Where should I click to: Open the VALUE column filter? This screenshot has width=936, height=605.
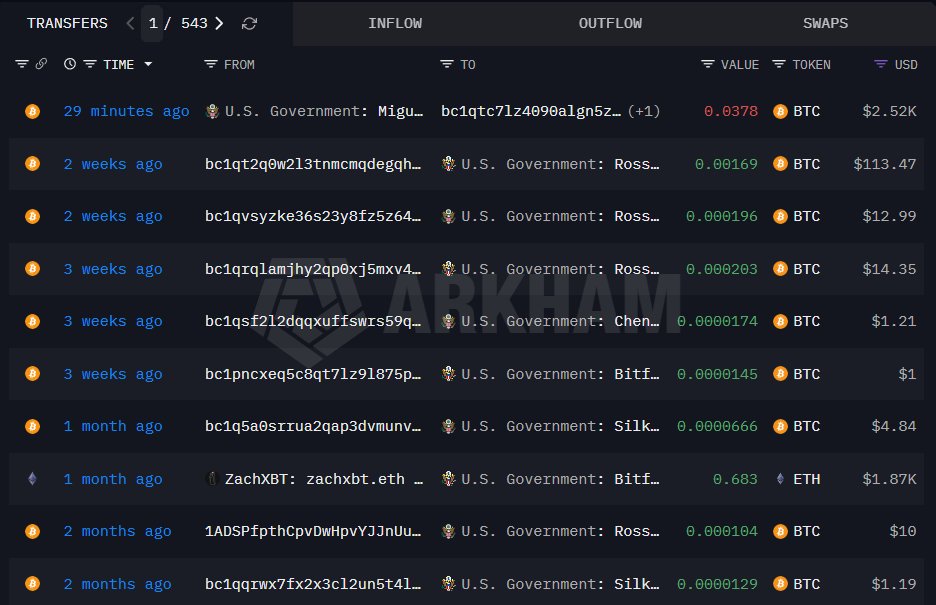pos(707,64)
